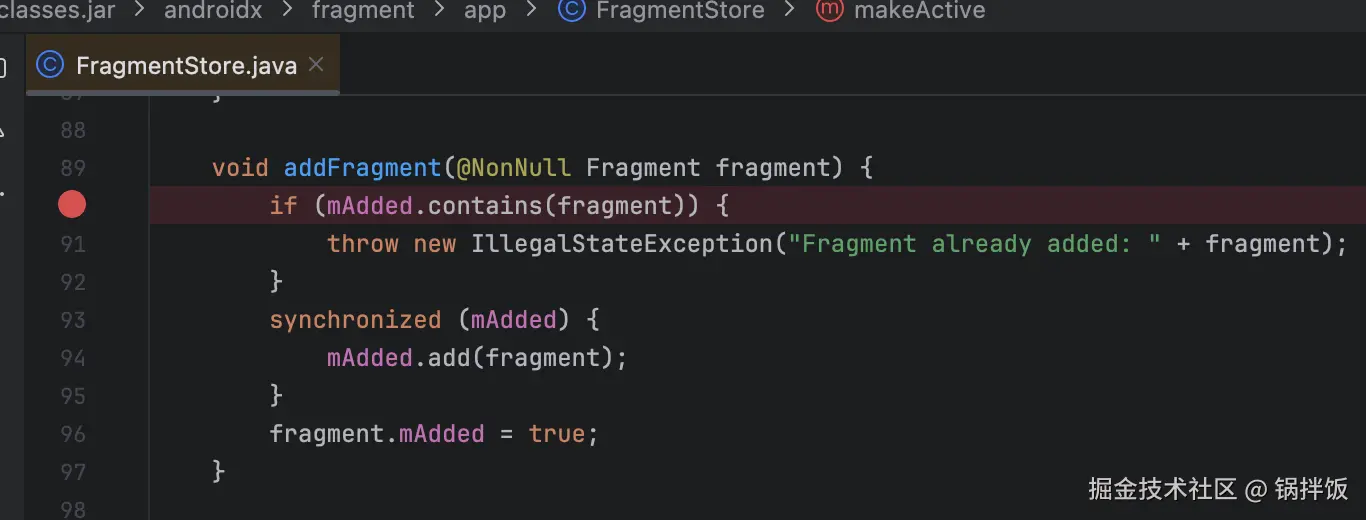Remove the red breakpoint on line 90
The width and height of the screenshot is (1366, 520).
click(x=72, y=205)
